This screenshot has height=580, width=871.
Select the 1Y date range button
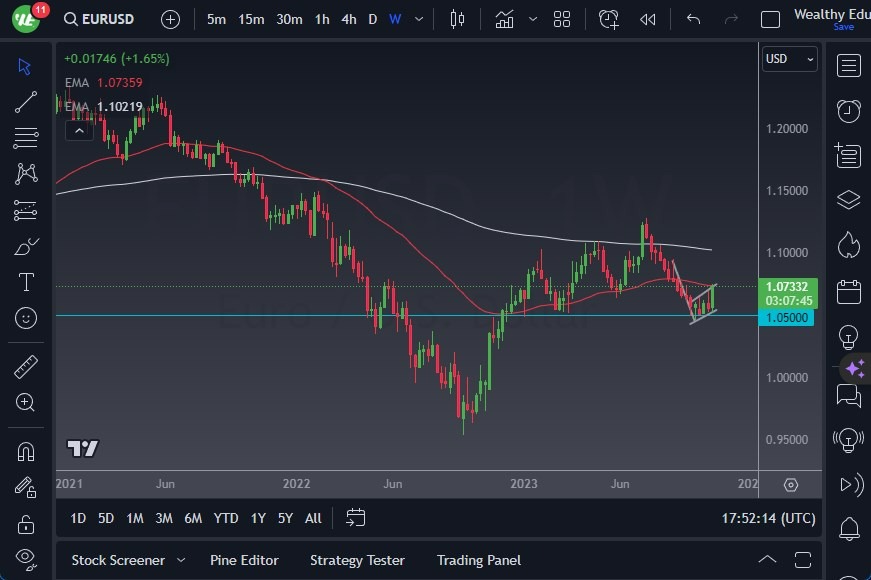(x=257, y=518)
